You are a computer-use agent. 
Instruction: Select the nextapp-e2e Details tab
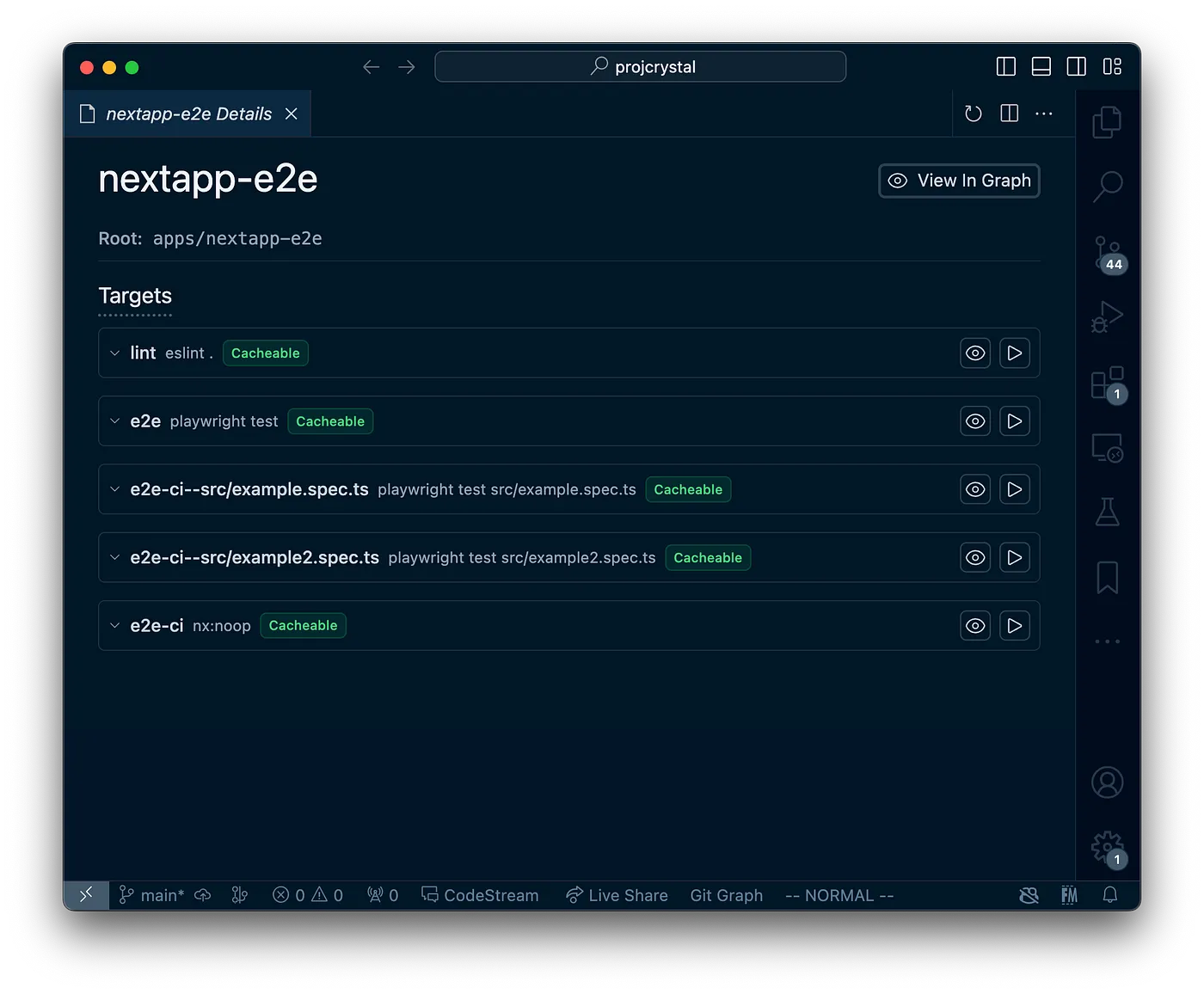pos(188,114)
